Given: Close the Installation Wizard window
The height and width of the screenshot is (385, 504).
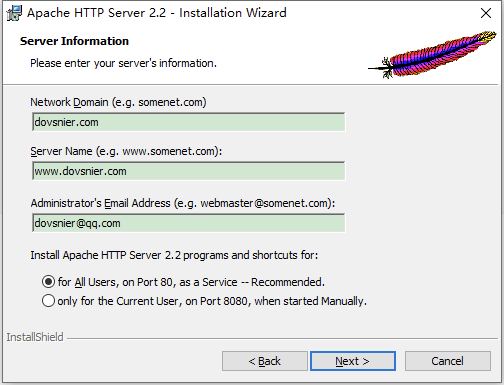Looking at the screenshot, I should coord(486,13).
